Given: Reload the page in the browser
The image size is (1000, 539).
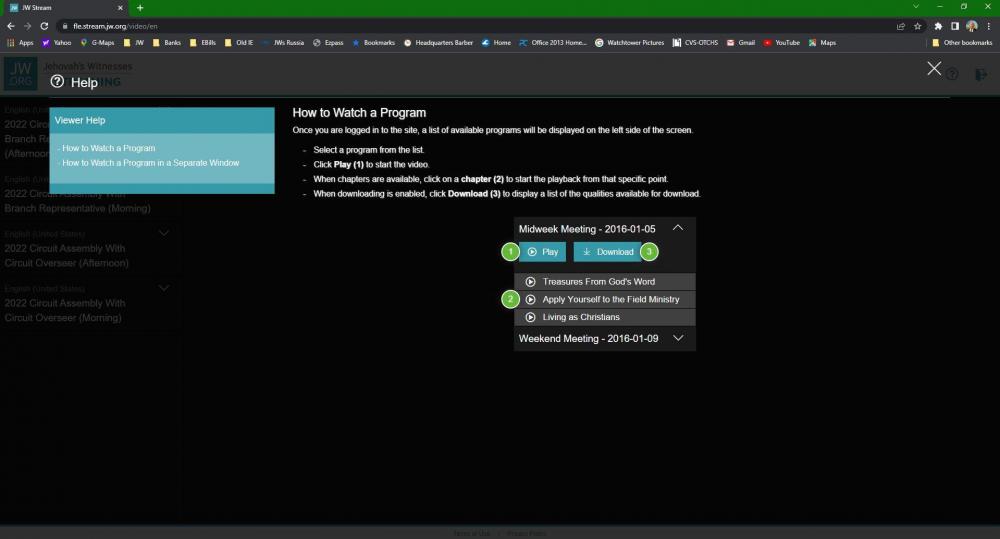Looking at the screenshot, I should [x=44, y=26].
